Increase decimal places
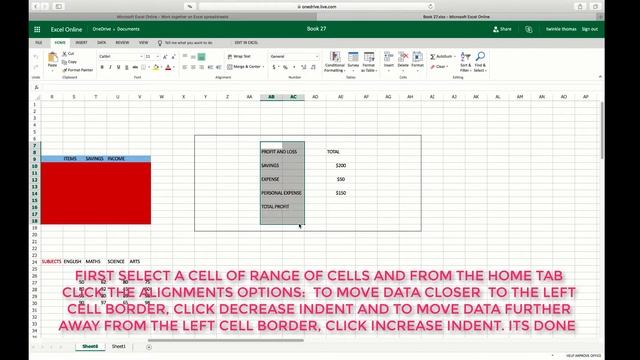 point(304,67)
